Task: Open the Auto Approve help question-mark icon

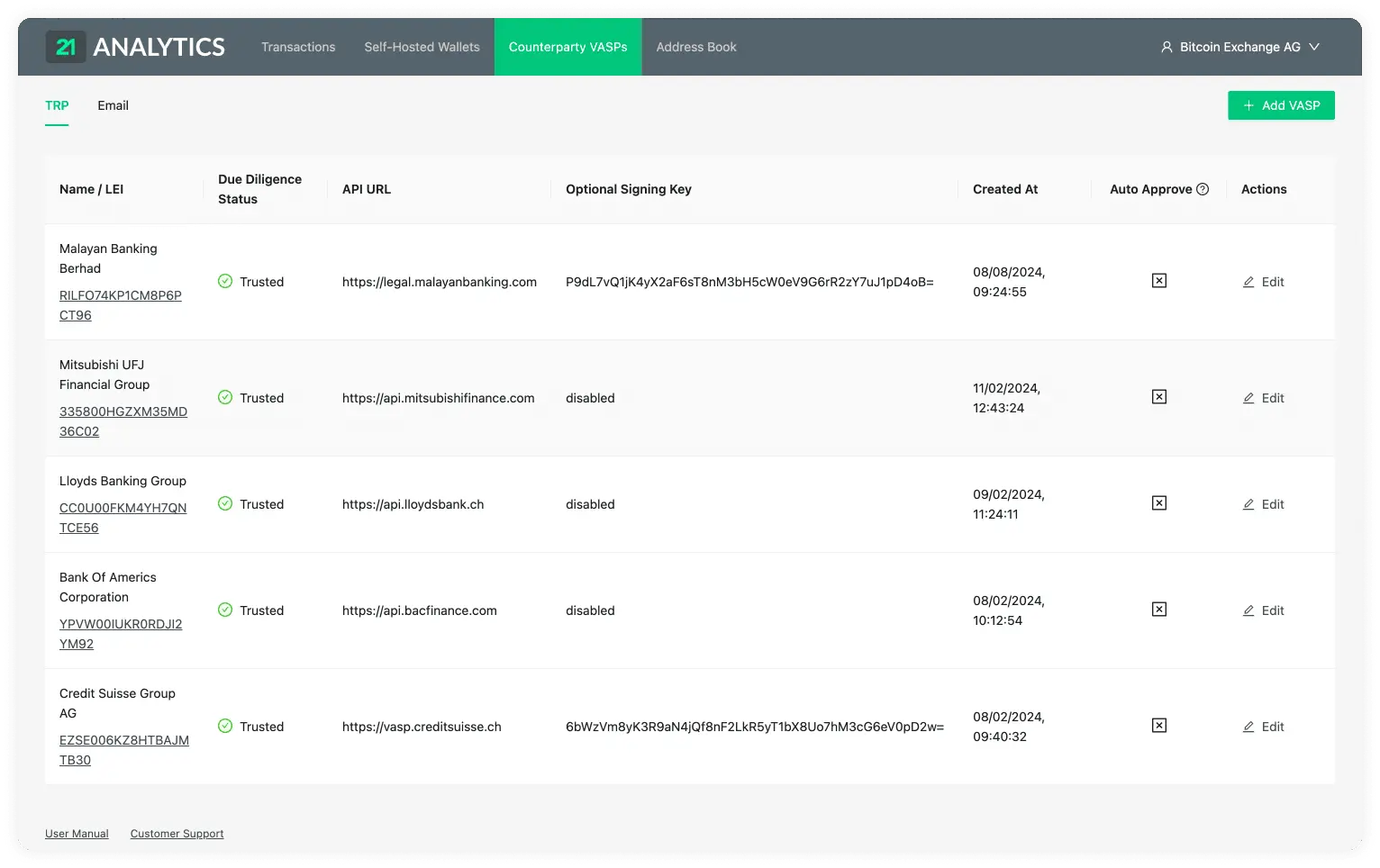Action: tap(1203, 189)
